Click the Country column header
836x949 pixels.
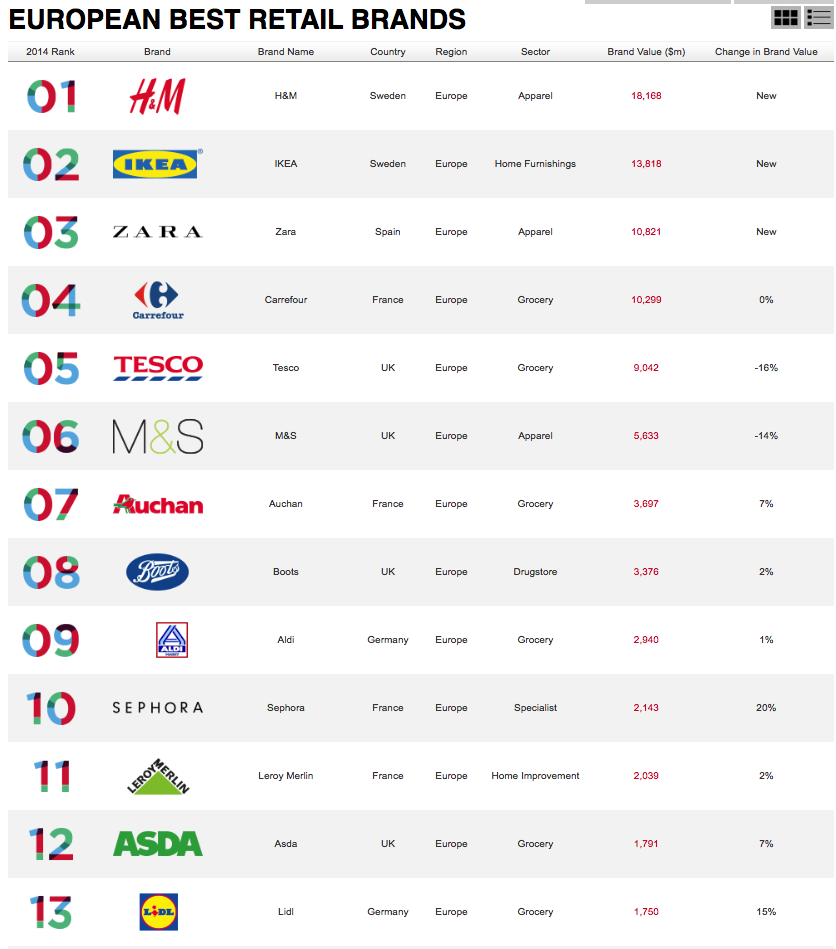pyautogui.click(x=387, y=52)
